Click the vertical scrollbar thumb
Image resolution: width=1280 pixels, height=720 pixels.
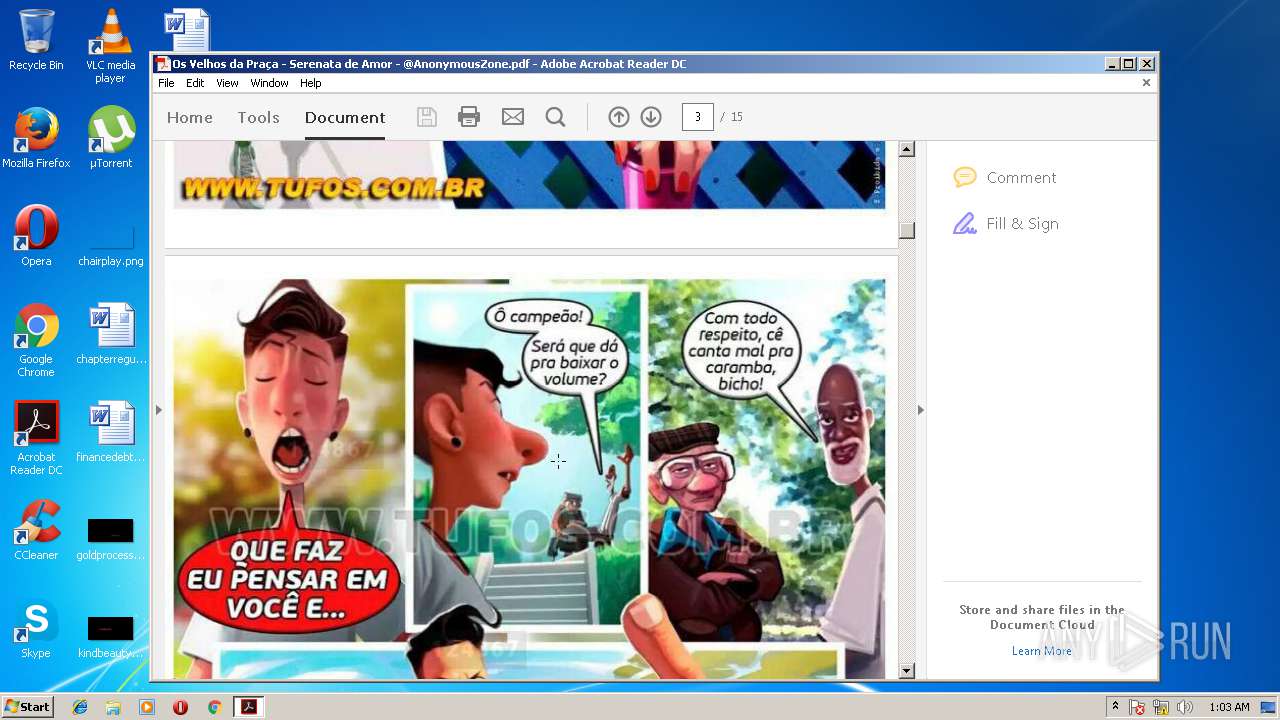907,230
